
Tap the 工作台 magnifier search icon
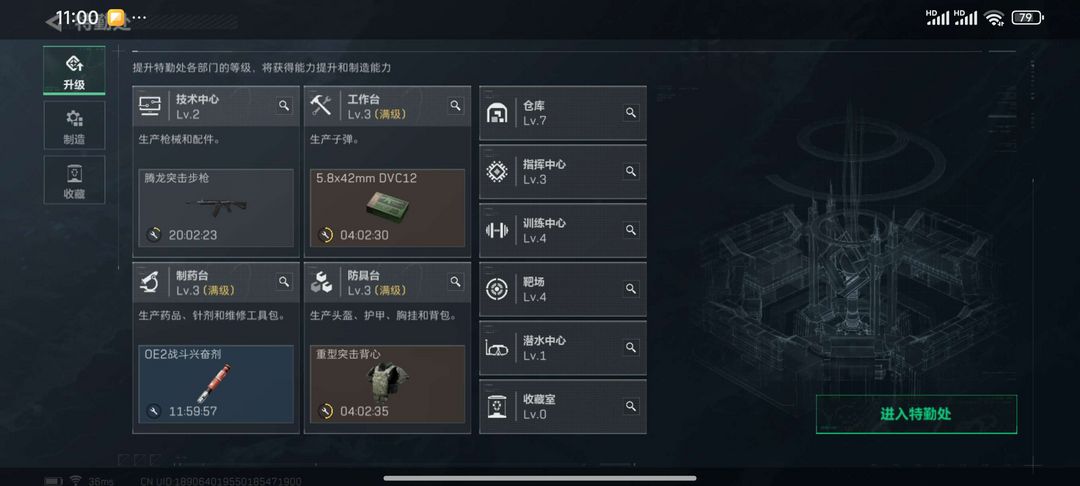455,105
